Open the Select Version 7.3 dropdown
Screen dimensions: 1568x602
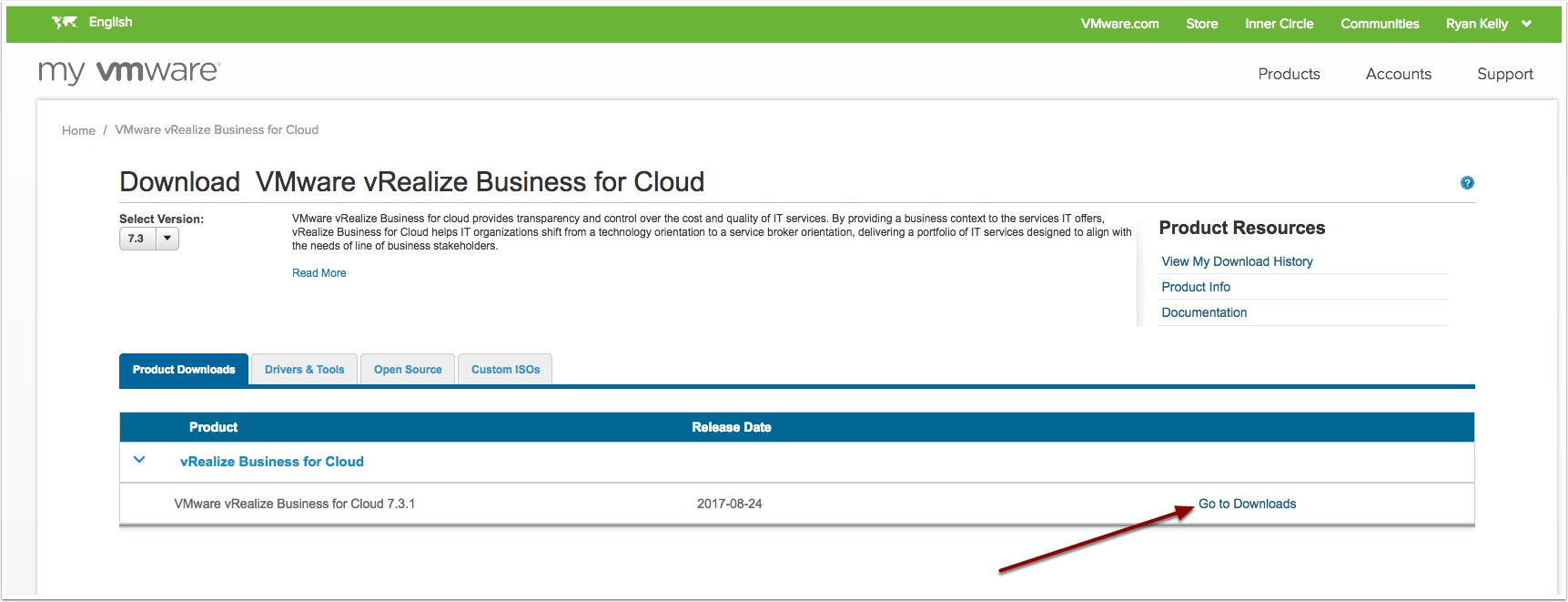pos(149,239)
